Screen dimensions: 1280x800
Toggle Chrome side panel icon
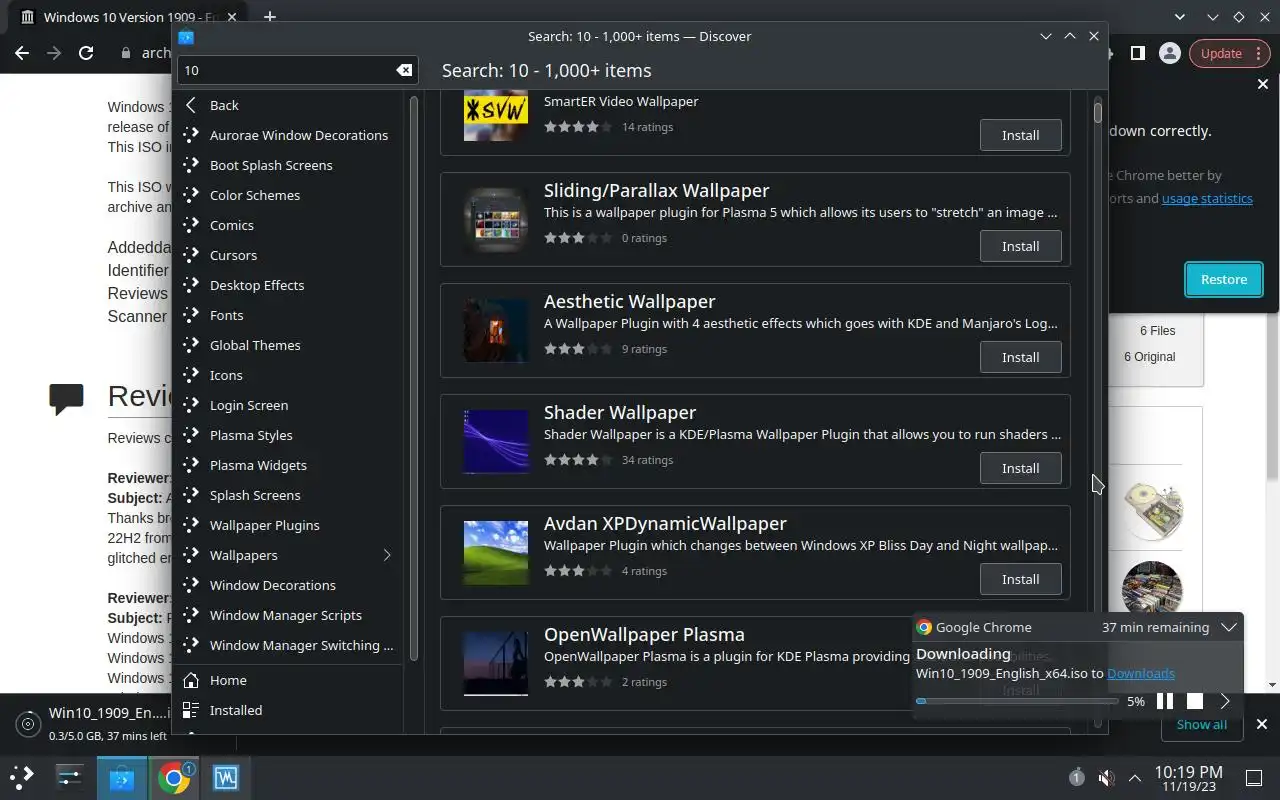coord(1138,53)
